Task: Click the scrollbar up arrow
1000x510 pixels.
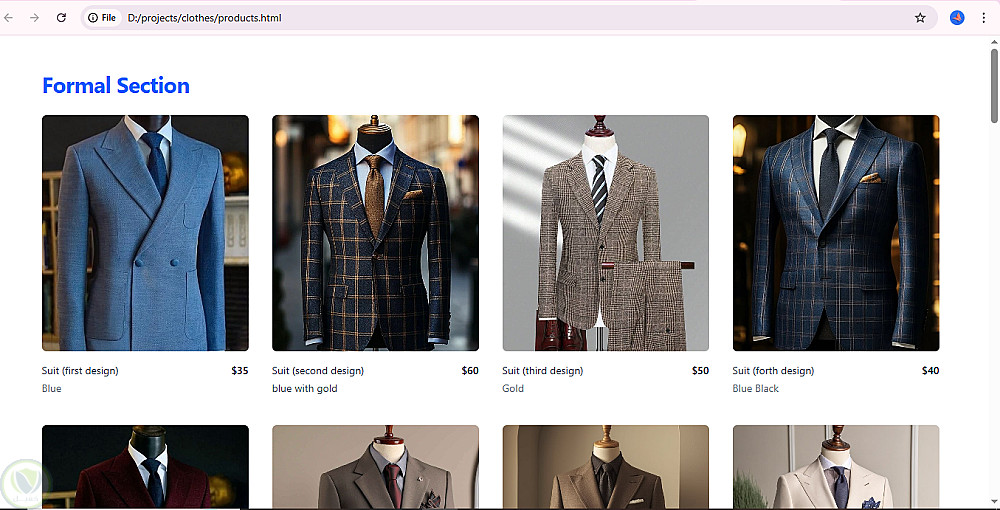Action: 994,42
